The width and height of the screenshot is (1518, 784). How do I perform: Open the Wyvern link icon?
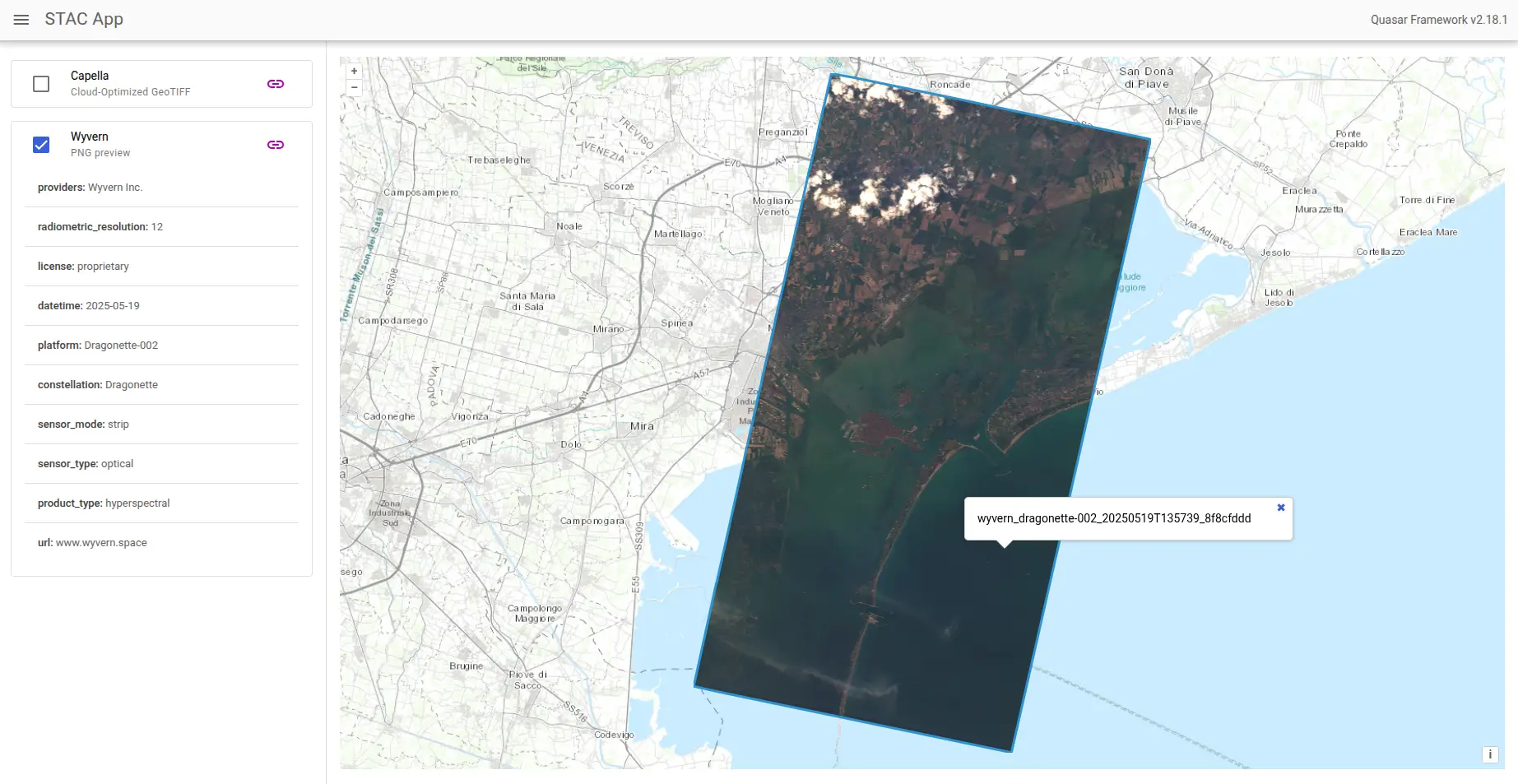tap(276, 145)
